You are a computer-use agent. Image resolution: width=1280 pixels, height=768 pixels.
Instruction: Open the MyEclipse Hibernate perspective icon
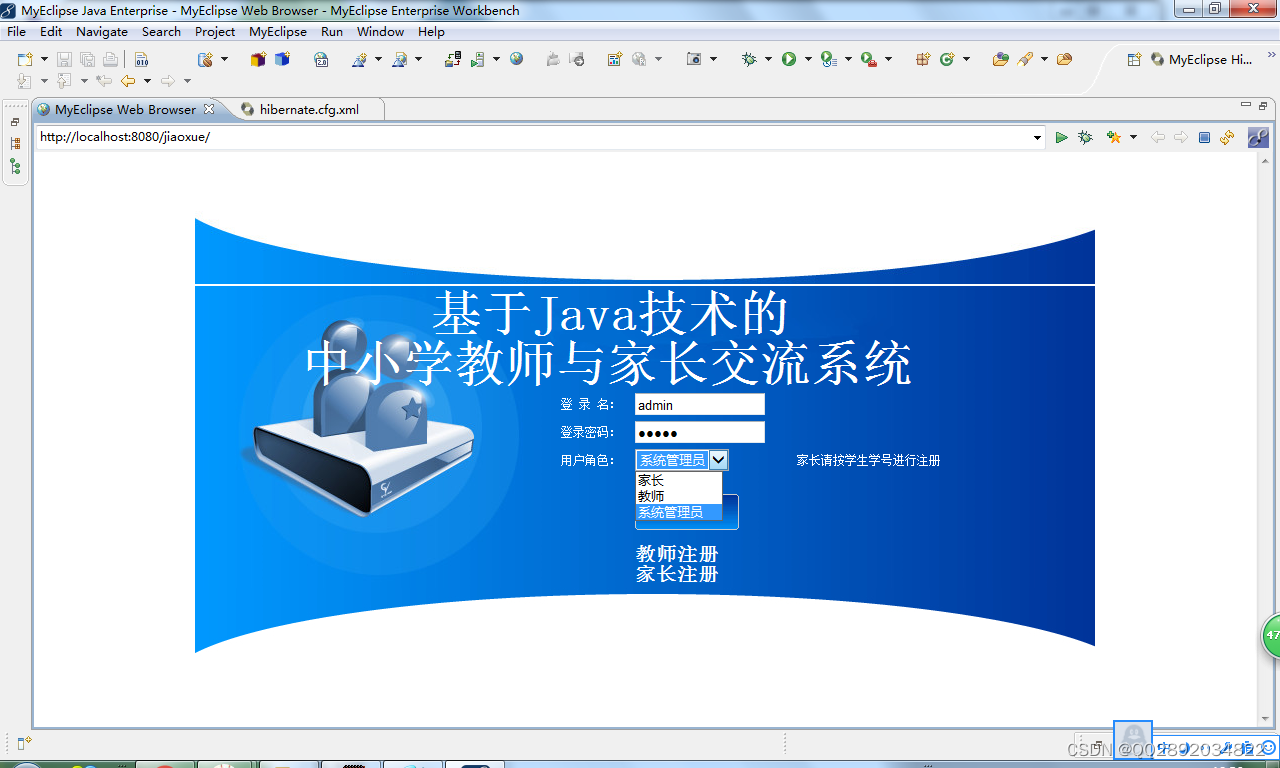1155,60
